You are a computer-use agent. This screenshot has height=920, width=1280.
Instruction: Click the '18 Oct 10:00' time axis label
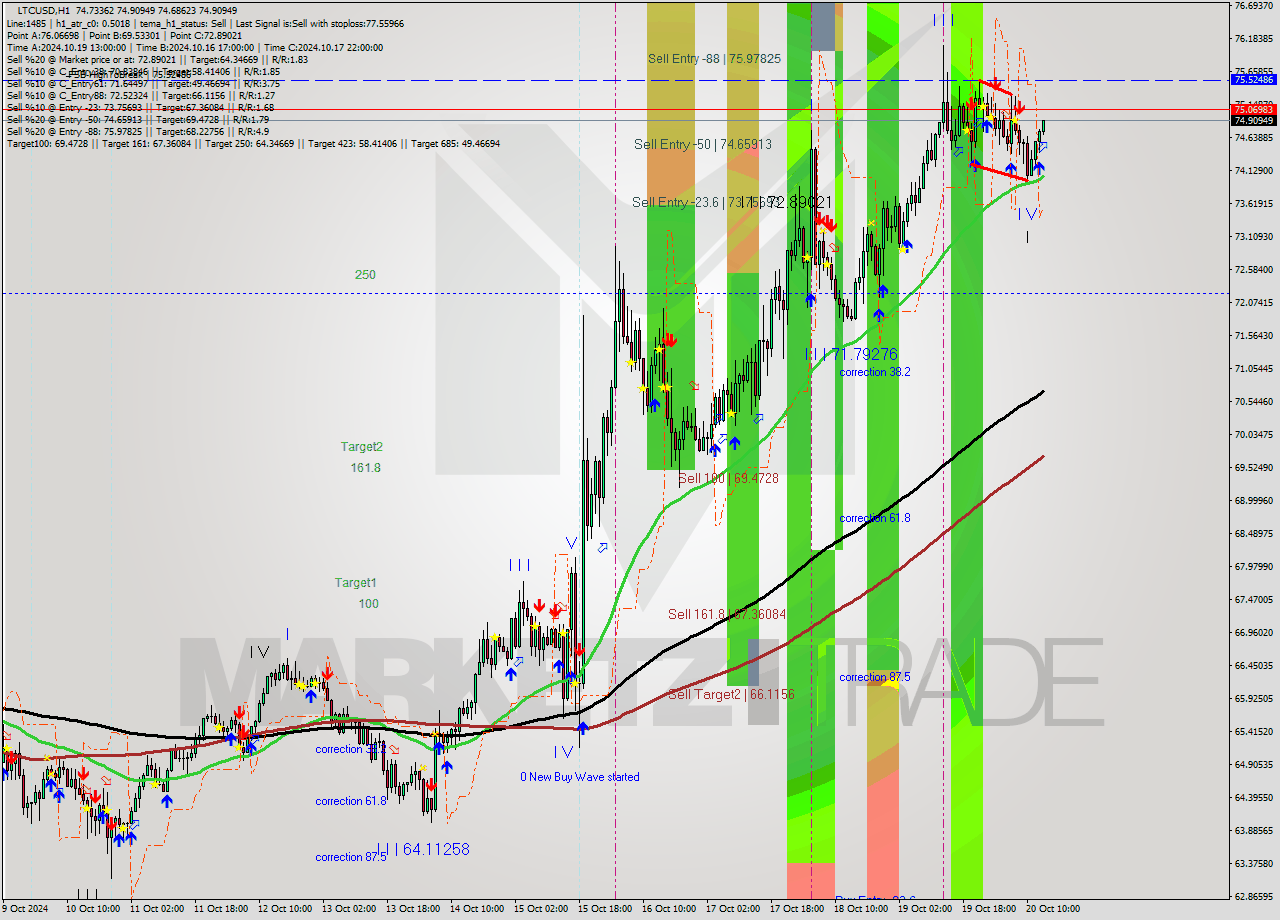861,909
